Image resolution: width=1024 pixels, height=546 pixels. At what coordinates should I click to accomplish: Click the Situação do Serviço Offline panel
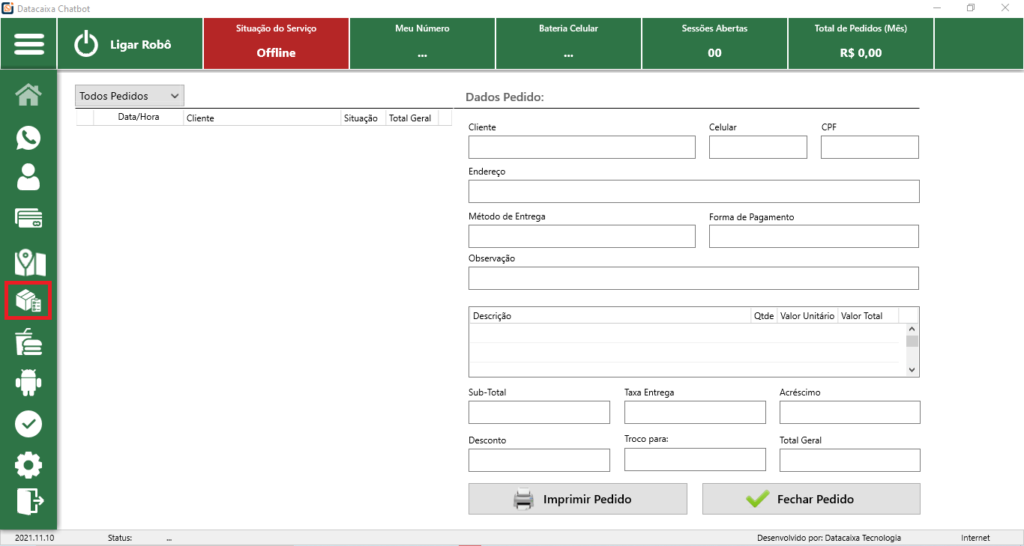(x=276, y=44)
